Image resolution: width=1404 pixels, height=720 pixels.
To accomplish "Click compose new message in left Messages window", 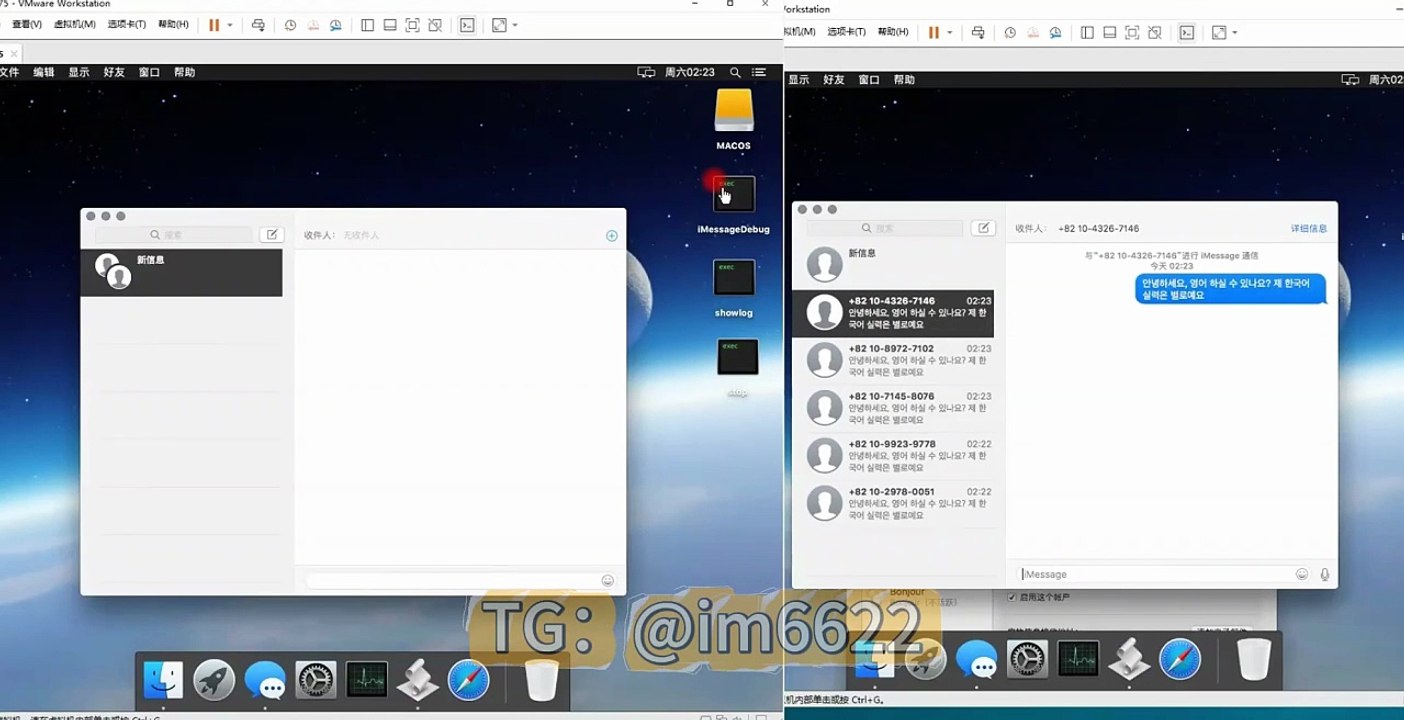I will 271,235.
